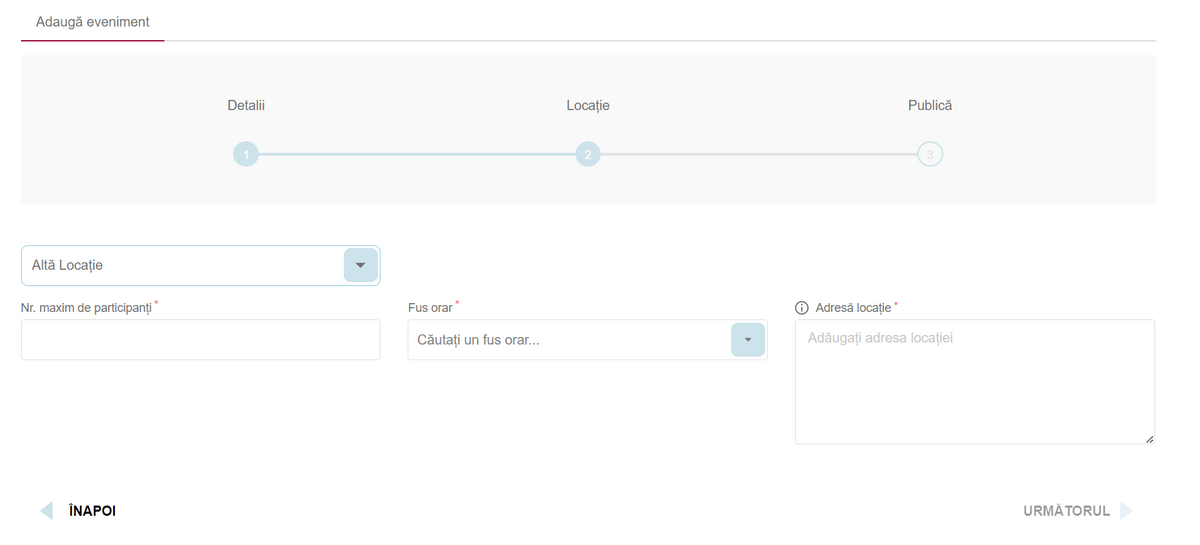Click the info icon beside Adresă locație

pyautogui.click(x=801, y=308)
